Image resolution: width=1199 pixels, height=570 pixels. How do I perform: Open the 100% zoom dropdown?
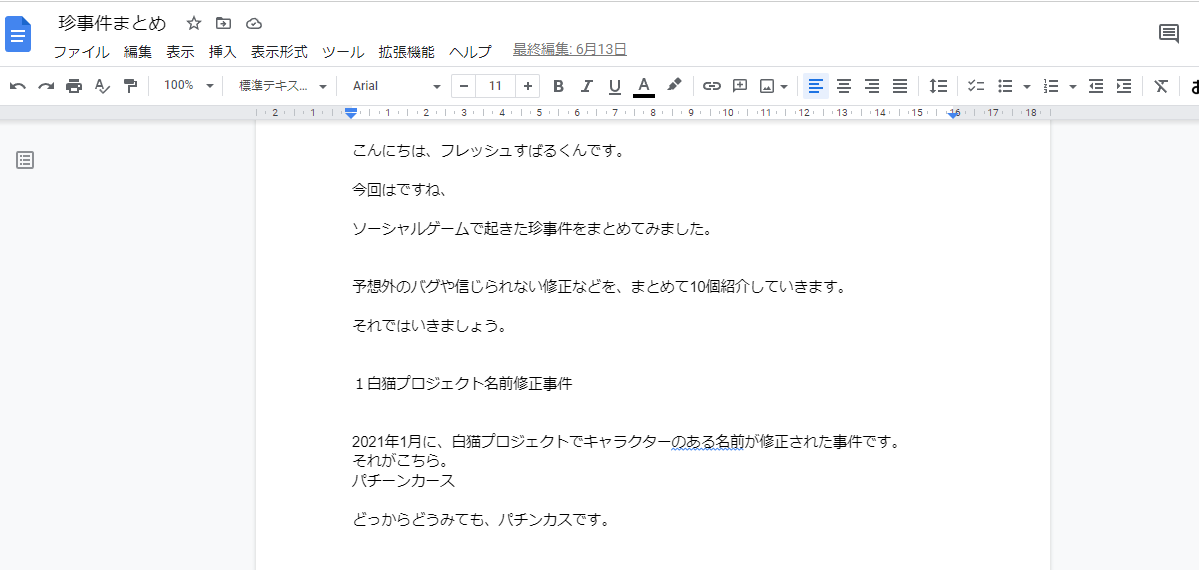(188, 86)
